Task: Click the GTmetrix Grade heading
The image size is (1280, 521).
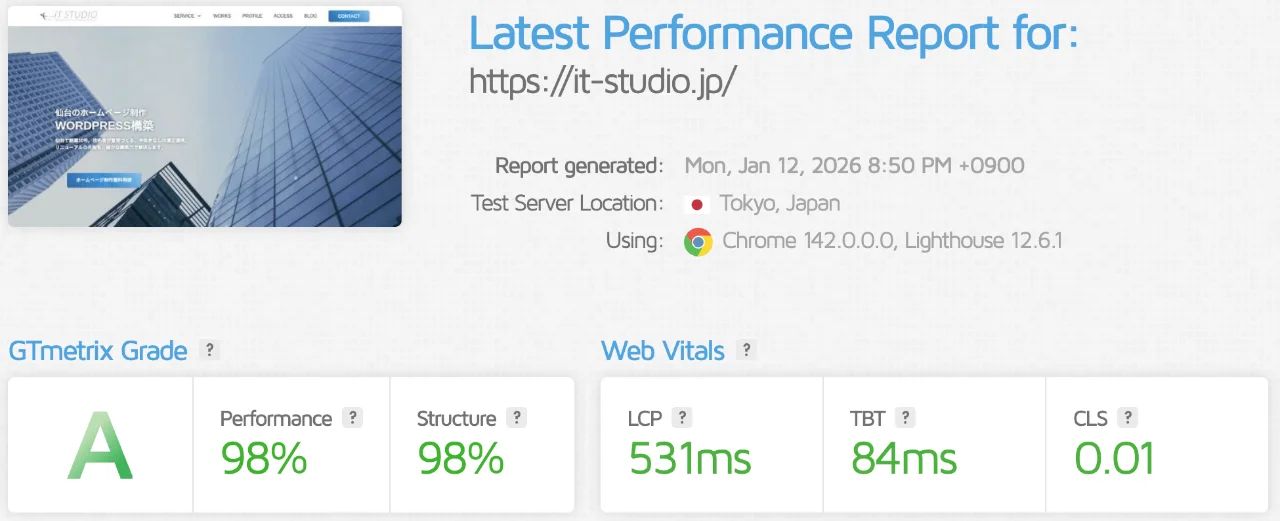Action: pyautogui.click(x=98, y=351)
